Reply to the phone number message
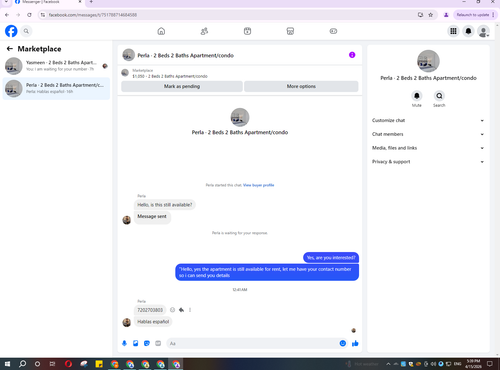Screen dimensions: 500x370 click(x=181, y=310)
